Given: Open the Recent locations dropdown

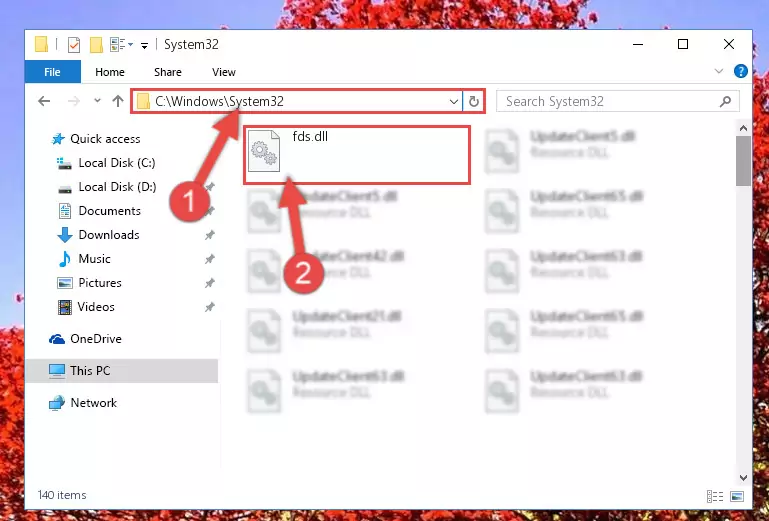Looking at the screenshot, I should pyautogui.click(x=97, y=101).
